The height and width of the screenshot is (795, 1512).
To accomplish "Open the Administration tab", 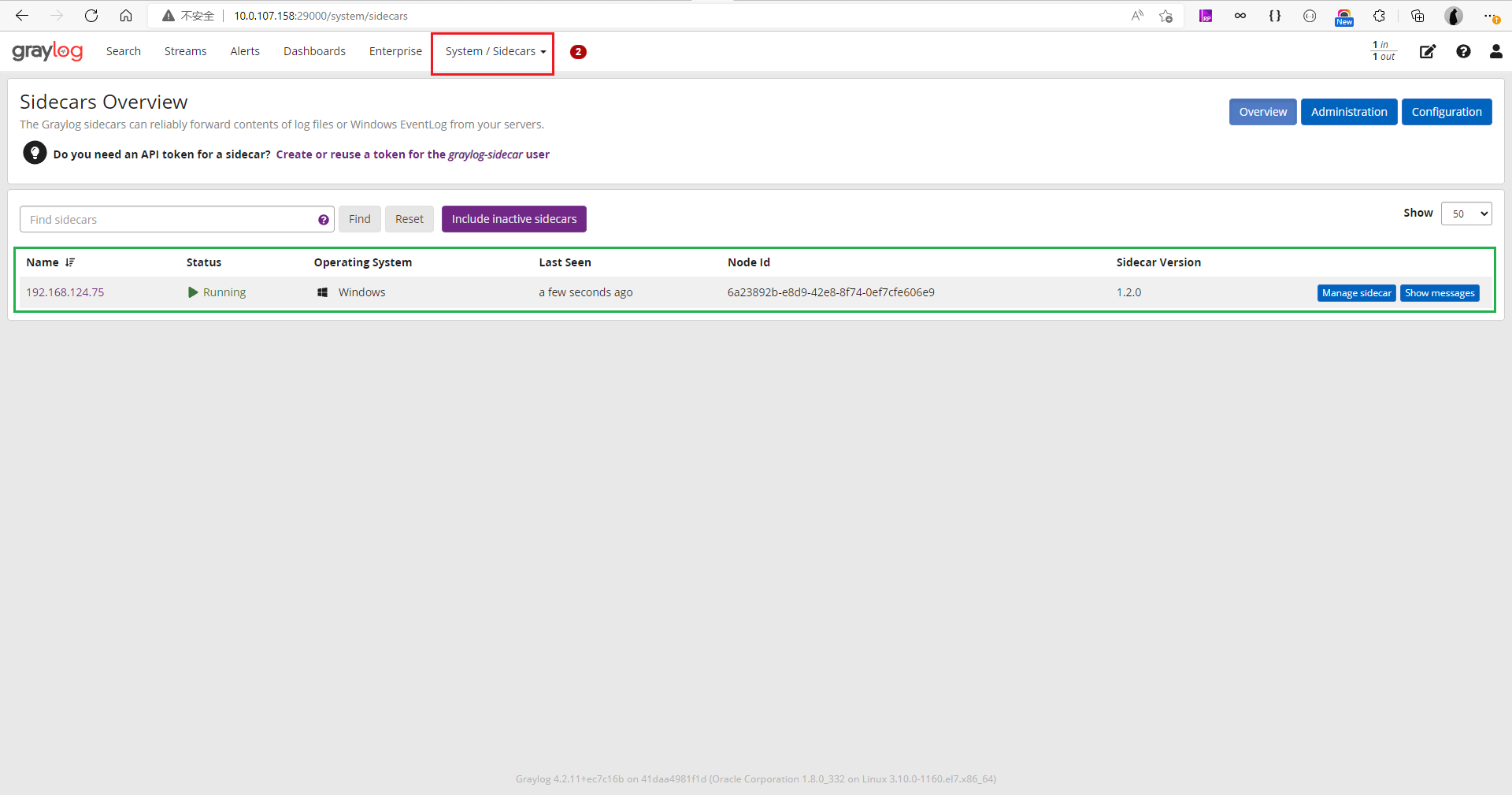I will 1348,111.
